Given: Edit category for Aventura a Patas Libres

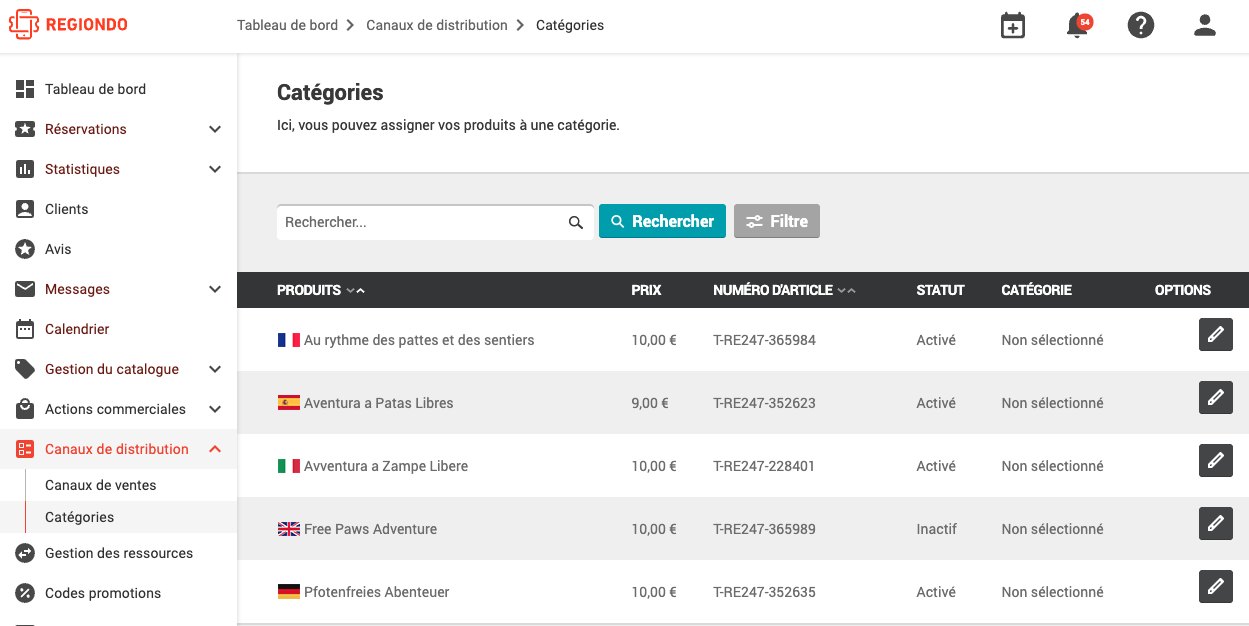Looking at the screenshot, I should (1216, 398).
